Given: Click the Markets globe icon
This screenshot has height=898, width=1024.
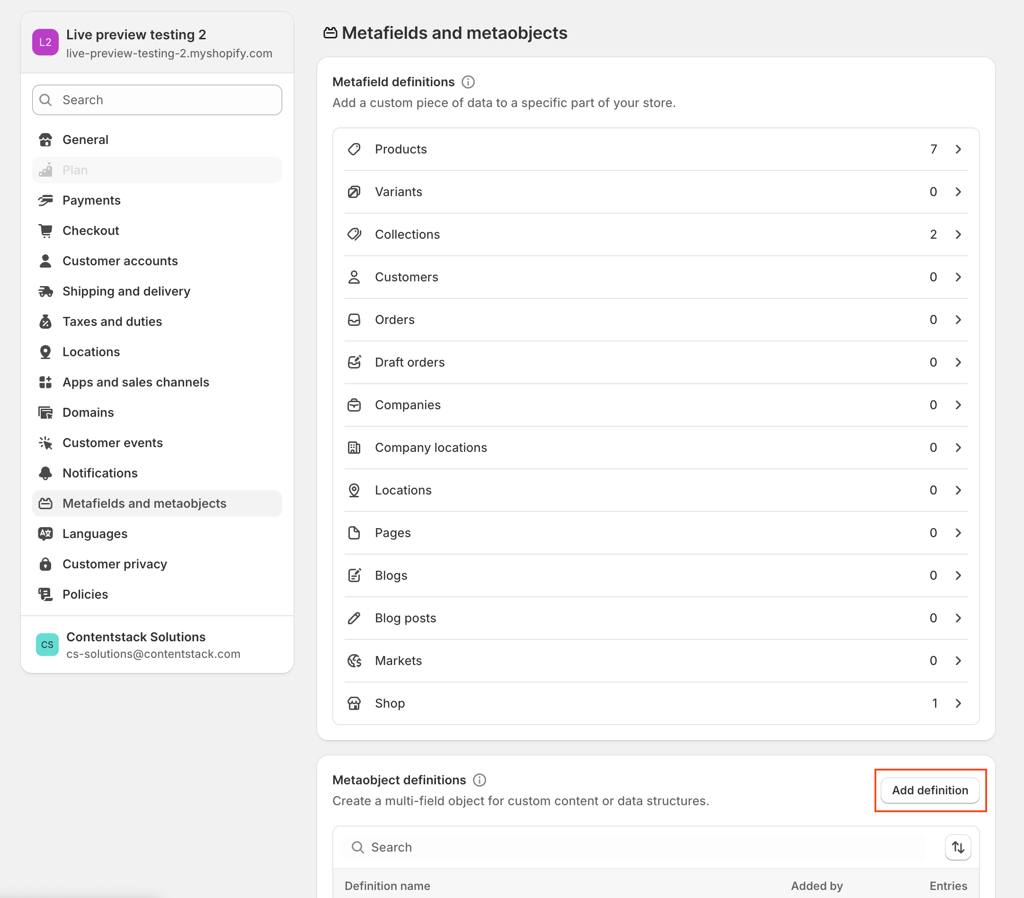Looking at the screenshot, I should 354,661.
